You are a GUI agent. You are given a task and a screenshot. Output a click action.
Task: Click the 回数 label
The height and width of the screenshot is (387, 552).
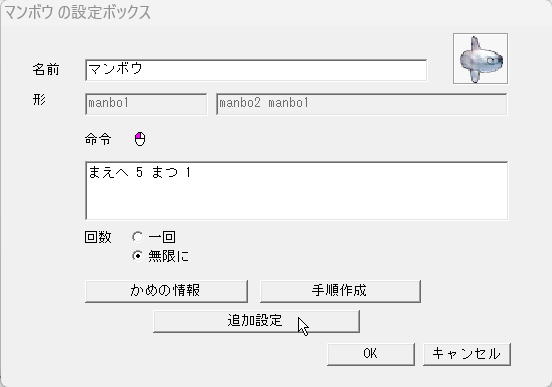98,237
